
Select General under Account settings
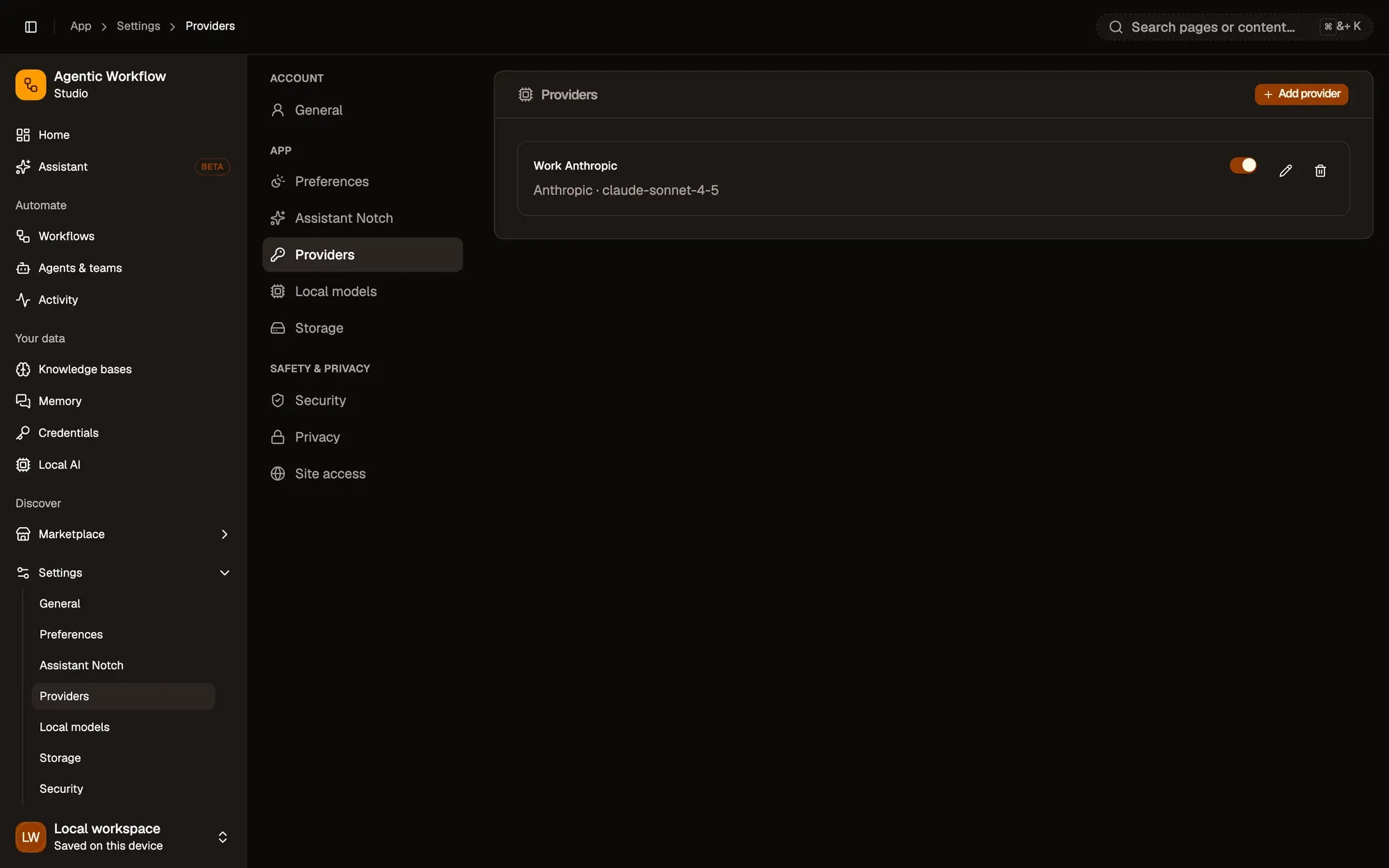coord(363,110)
